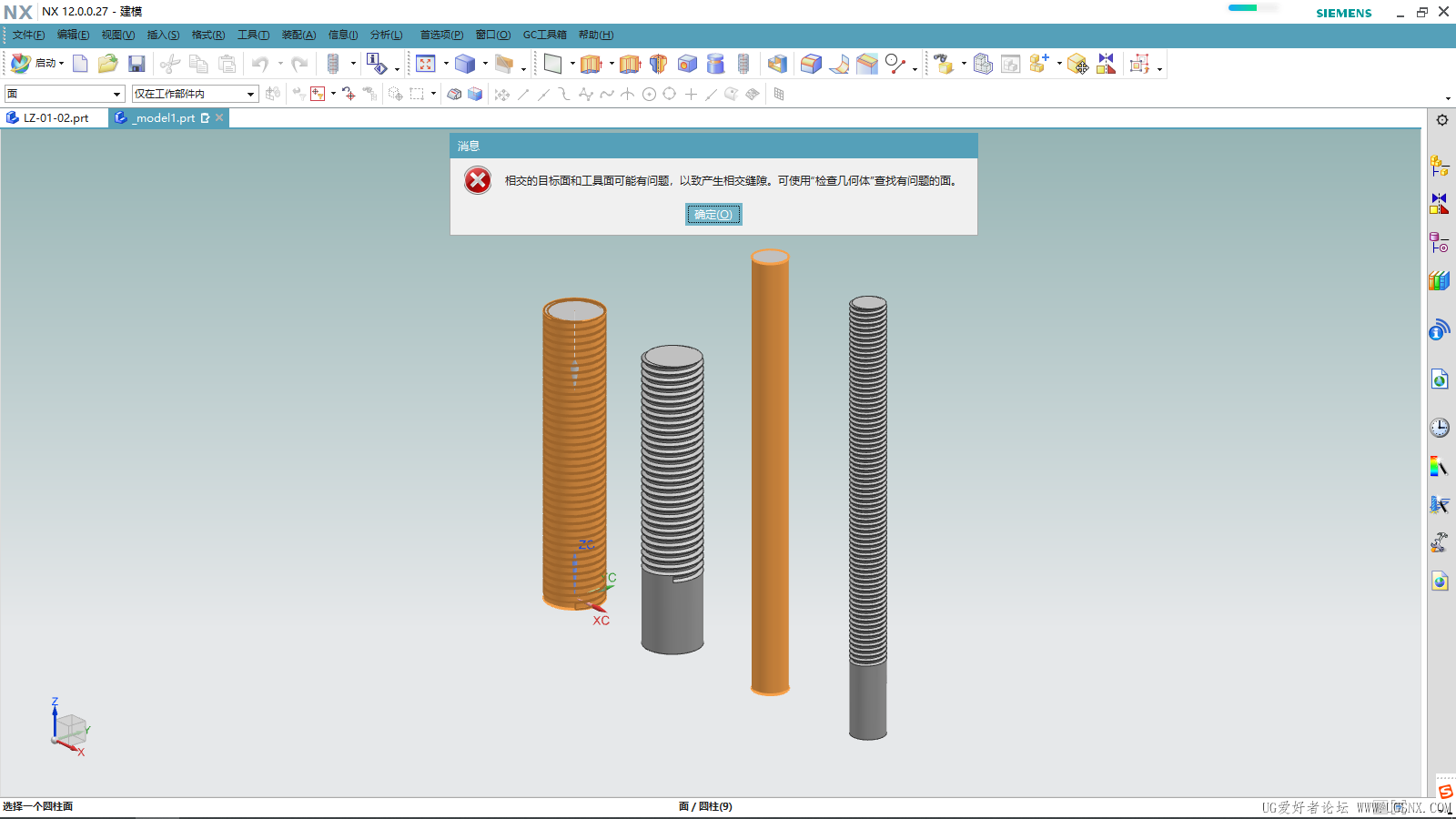Click the New file icon
Image resolution: width=1456 pixels, height=819 pixels.
(80, 64)
